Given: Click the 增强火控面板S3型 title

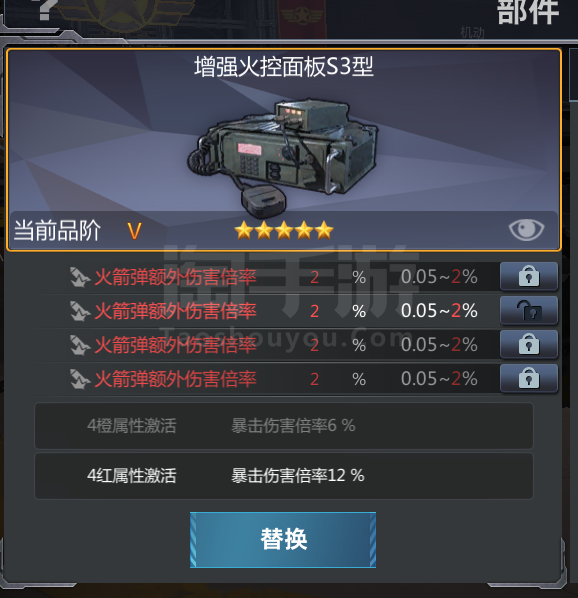Looking at the screenshot, I should tap(284, 67).
